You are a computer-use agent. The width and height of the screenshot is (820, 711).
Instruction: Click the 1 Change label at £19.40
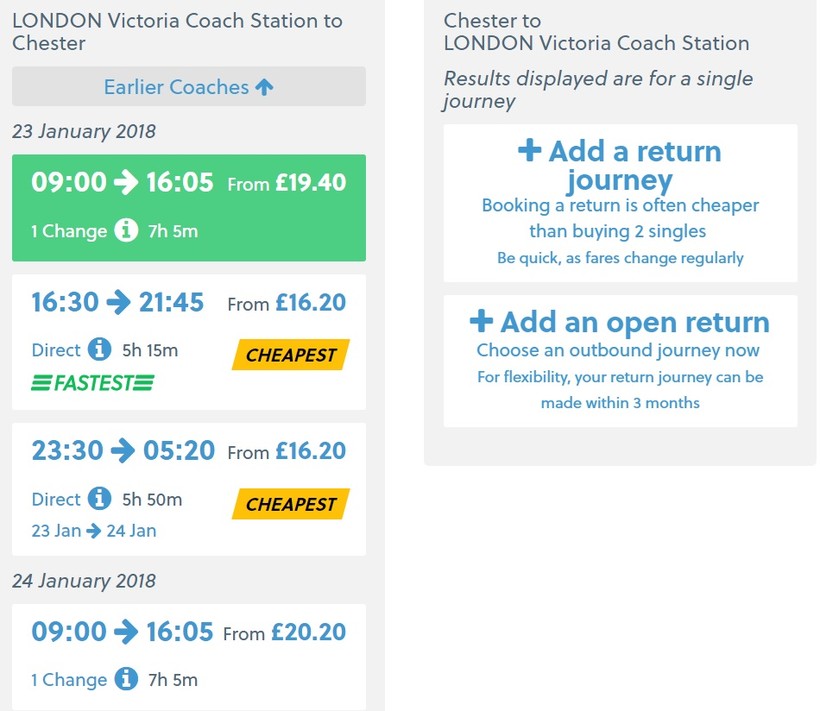68,232
